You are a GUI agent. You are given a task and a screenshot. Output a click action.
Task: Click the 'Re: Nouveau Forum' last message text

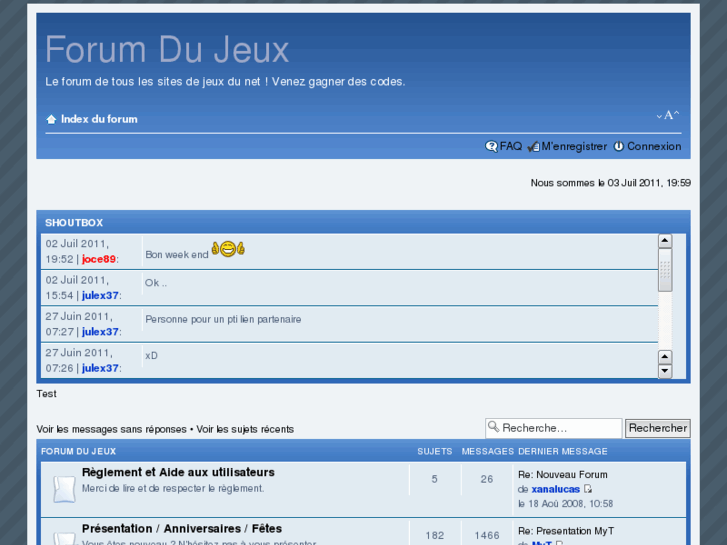562,474
